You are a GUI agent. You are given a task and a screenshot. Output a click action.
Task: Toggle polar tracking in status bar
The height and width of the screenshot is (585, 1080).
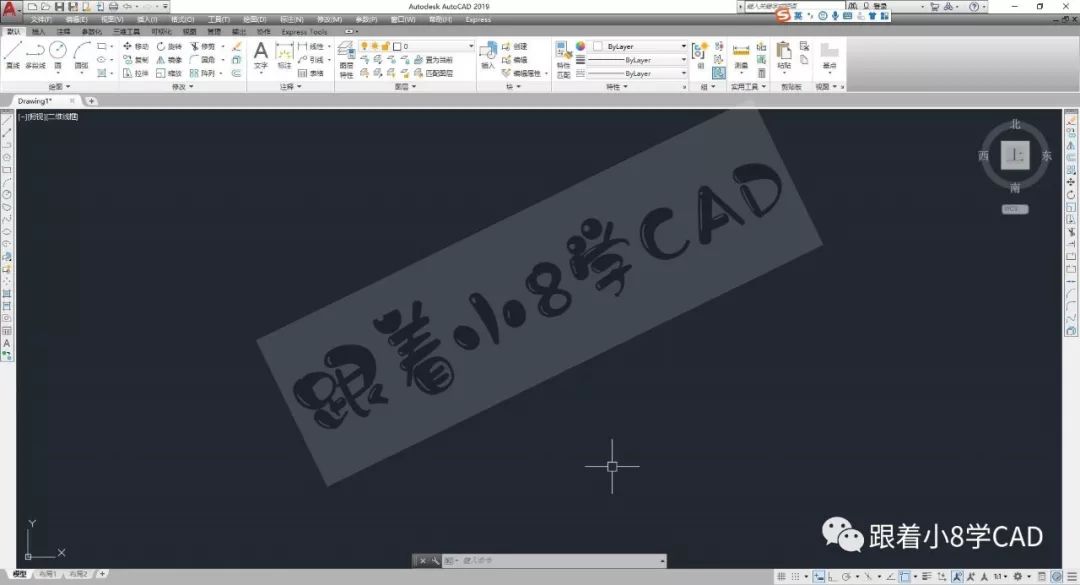pos(847,576)
